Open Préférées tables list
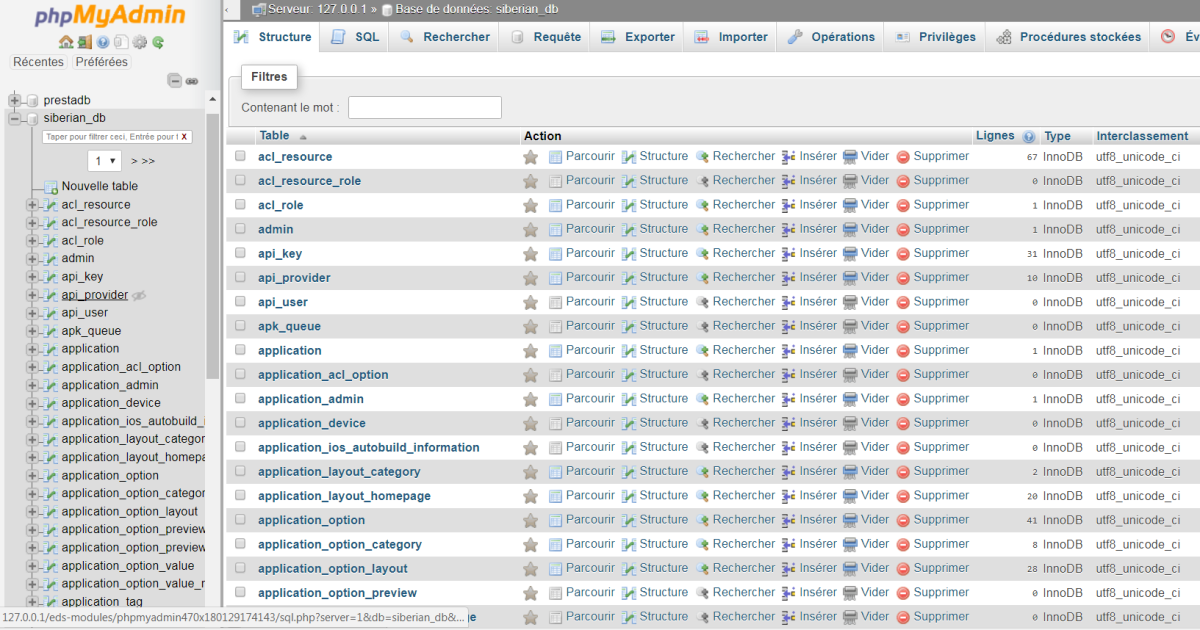Screen dimensions: 1200x630 tap(102, 62)
